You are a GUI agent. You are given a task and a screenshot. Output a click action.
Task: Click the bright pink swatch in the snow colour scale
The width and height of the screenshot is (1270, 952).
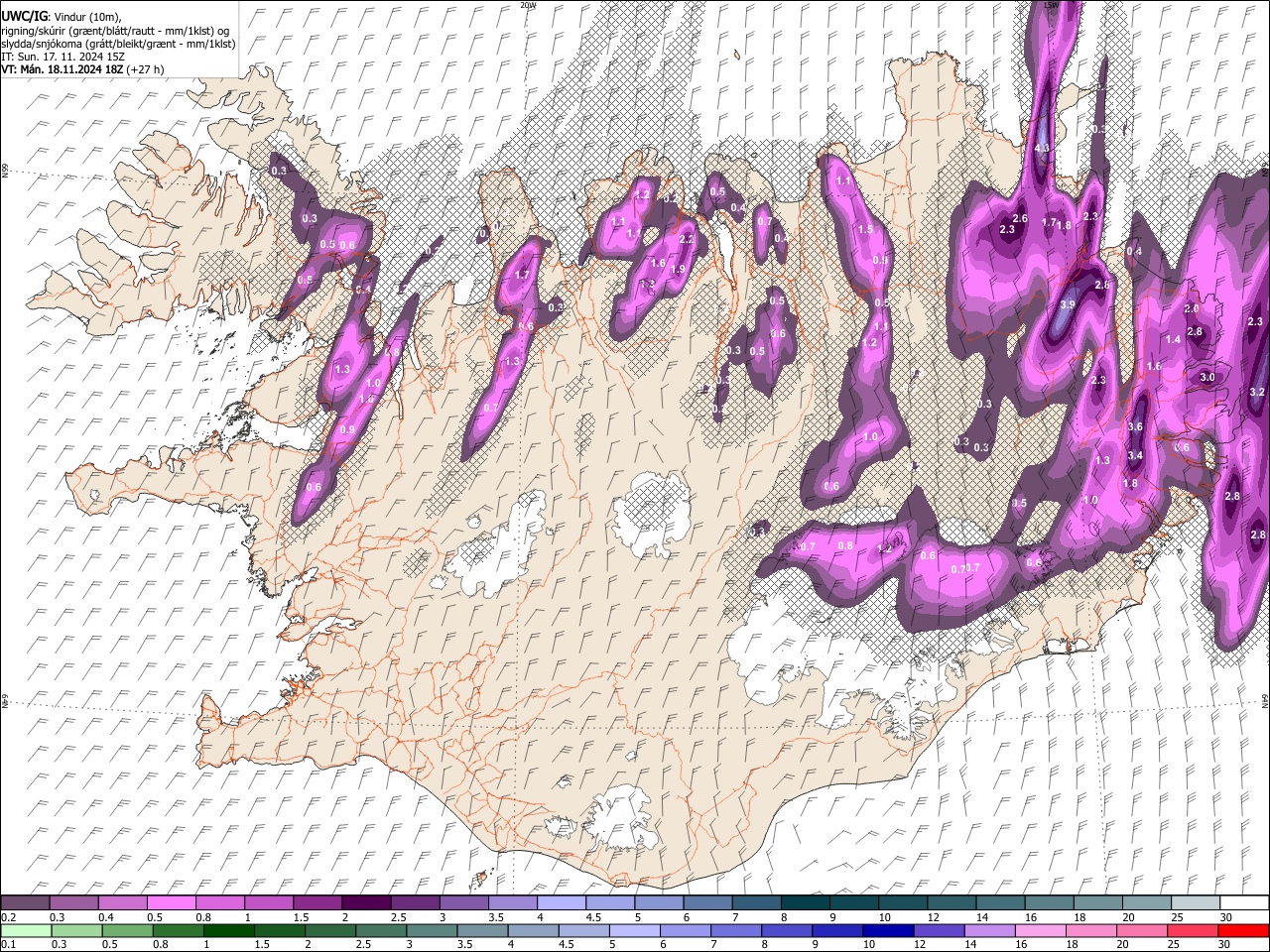click(x=171, y=902)
